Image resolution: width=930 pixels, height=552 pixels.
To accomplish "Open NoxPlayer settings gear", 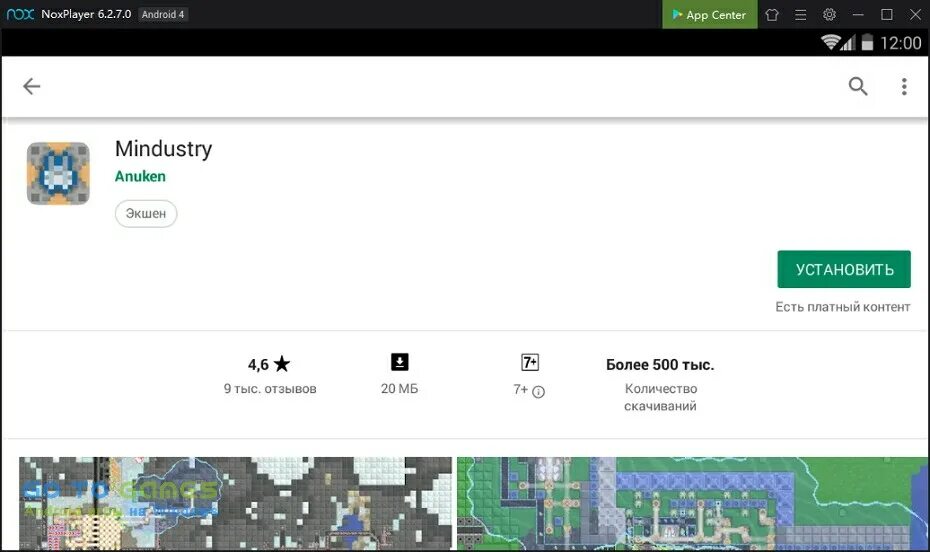I will point(829,14).
